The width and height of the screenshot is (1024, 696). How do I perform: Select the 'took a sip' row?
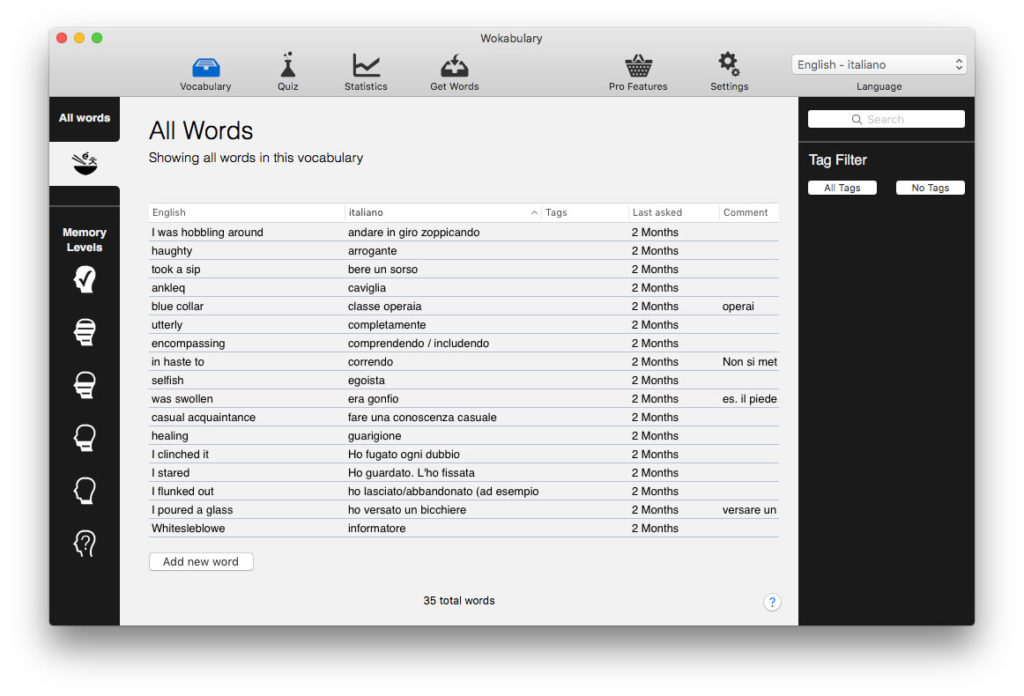tap(464, 270)
